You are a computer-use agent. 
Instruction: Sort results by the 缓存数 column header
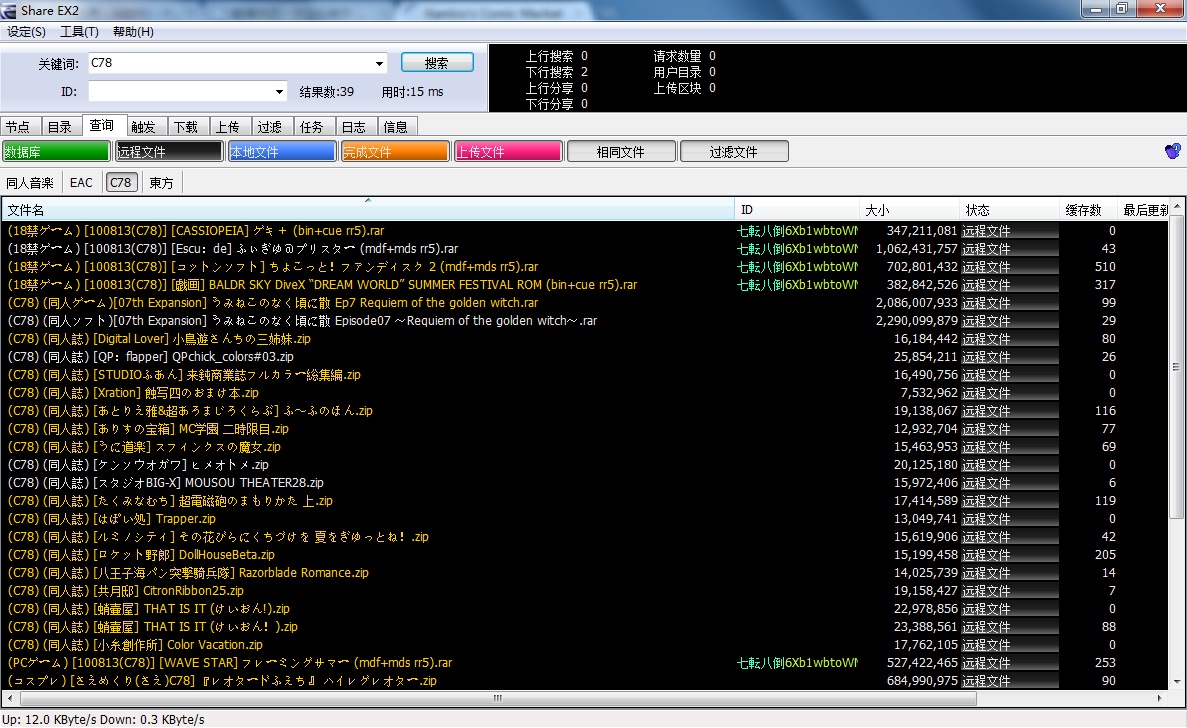tap(1088, 210)
